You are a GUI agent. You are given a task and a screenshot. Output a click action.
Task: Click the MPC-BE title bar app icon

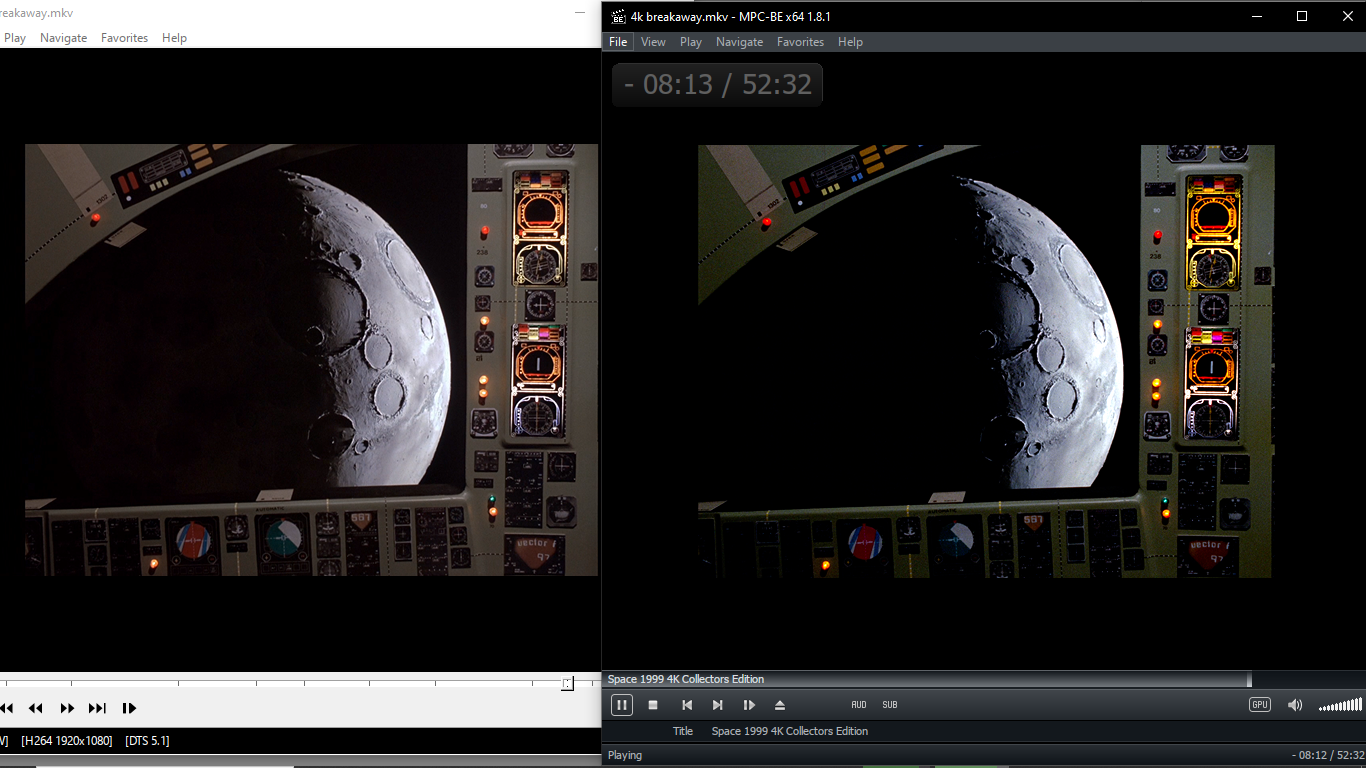pos(618,16)
